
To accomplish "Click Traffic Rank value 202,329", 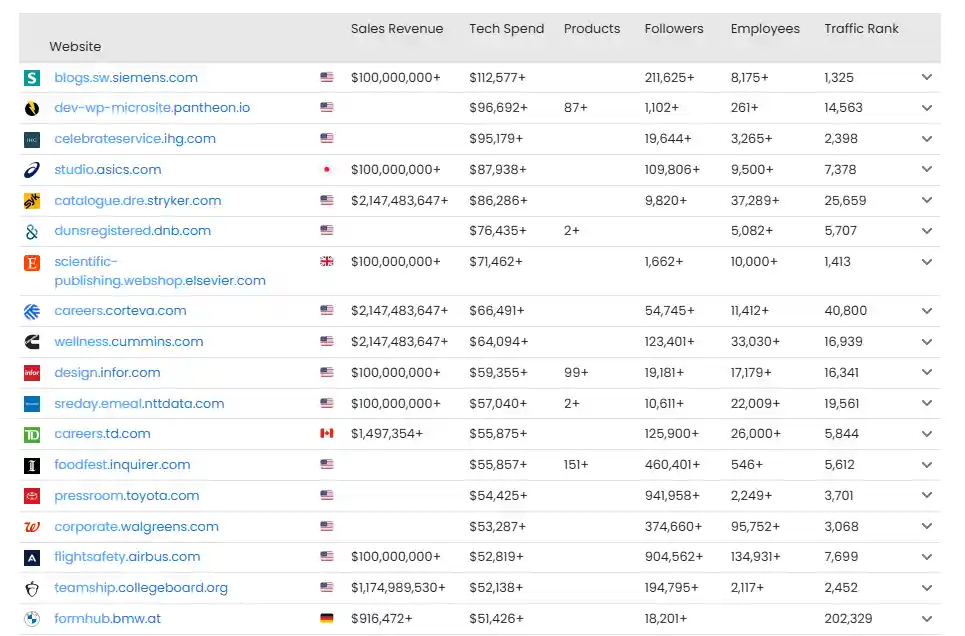I will click(x=848, y=619).
